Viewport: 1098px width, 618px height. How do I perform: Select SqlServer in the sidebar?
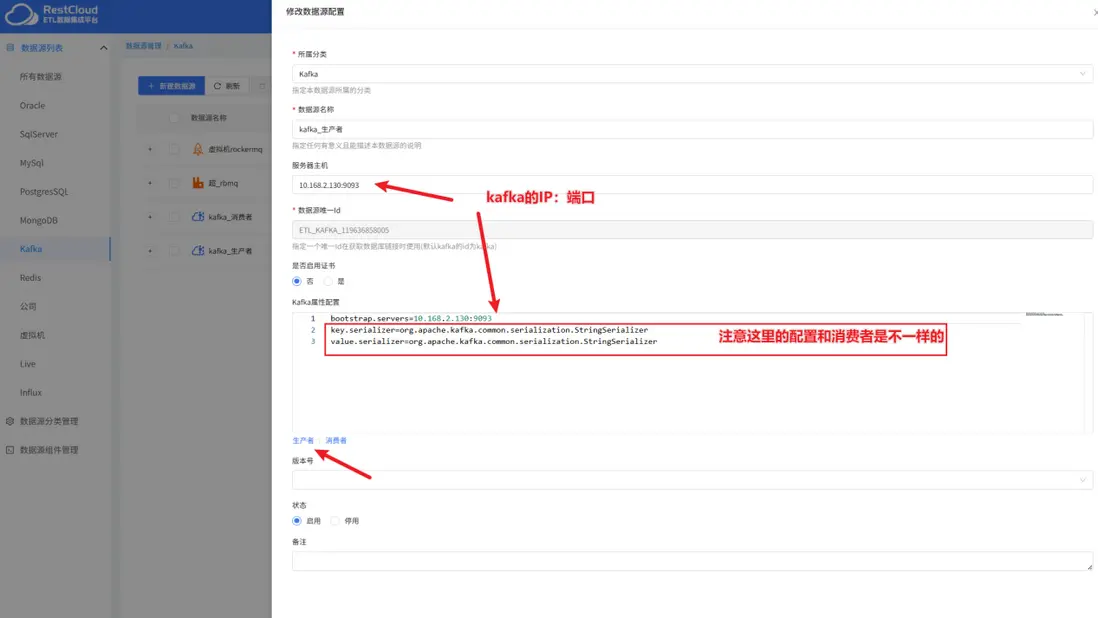[39, 134]
